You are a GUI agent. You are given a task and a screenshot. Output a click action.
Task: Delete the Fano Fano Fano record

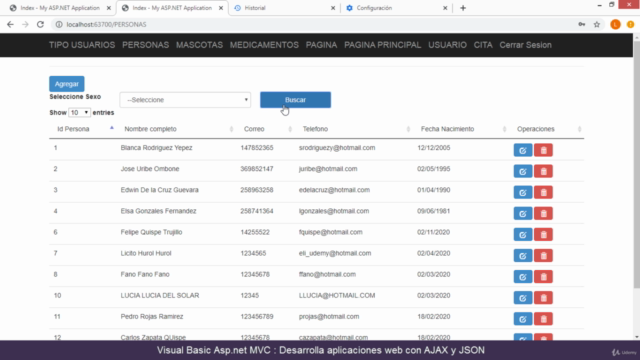[x=543, y=277]
